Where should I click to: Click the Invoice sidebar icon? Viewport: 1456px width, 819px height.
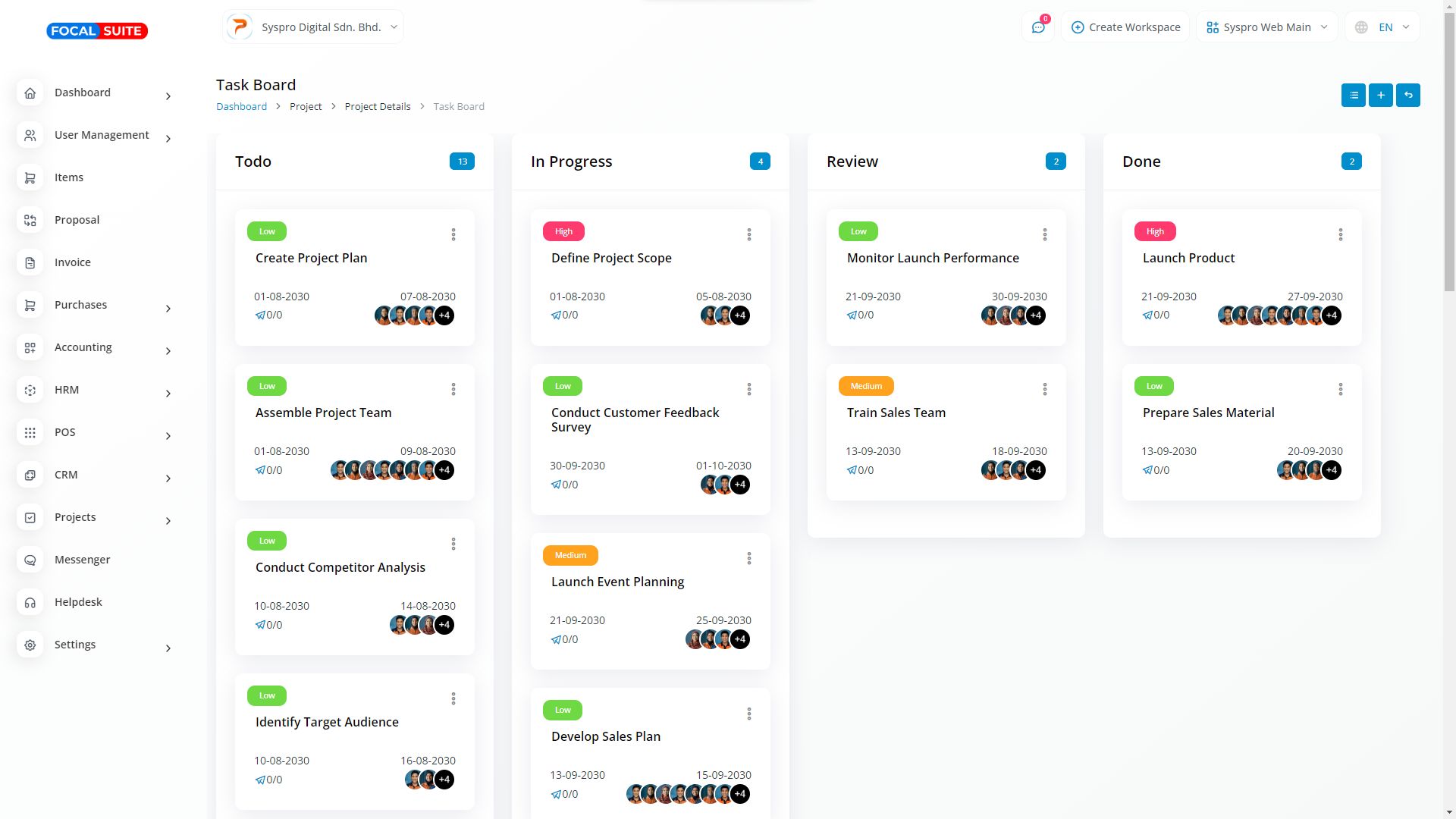(x=30, y=262)
